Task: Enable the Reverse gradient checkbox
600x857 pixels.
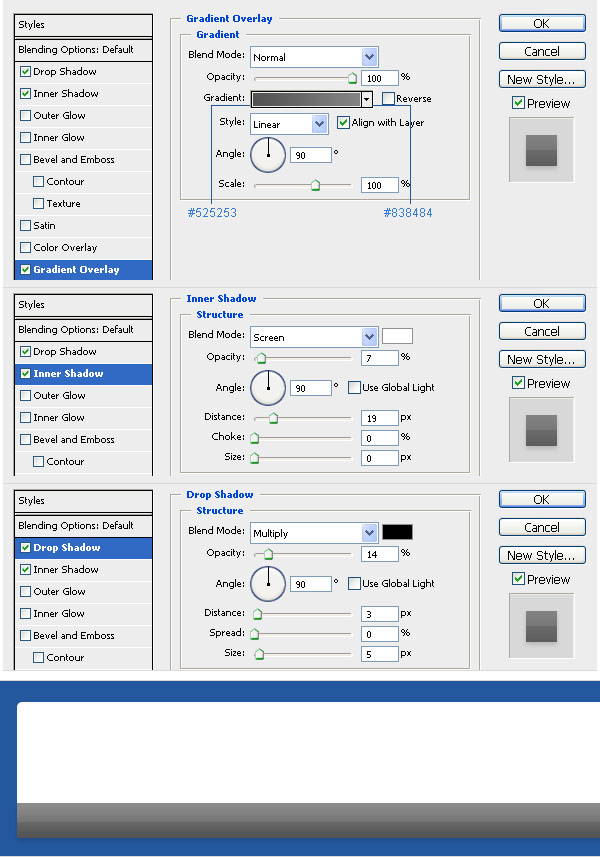Action: [x=388, y=99]
